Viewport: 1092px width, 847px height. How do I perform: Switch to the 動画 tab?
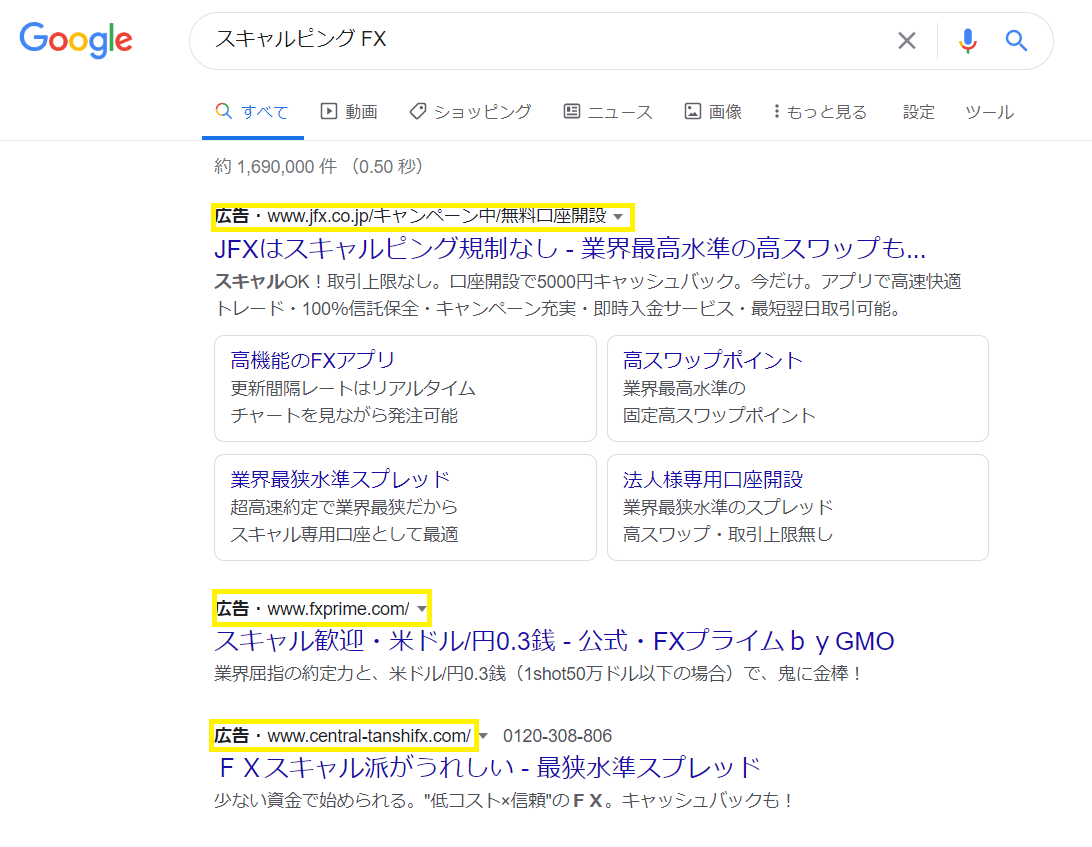click(x=349, y=111)
